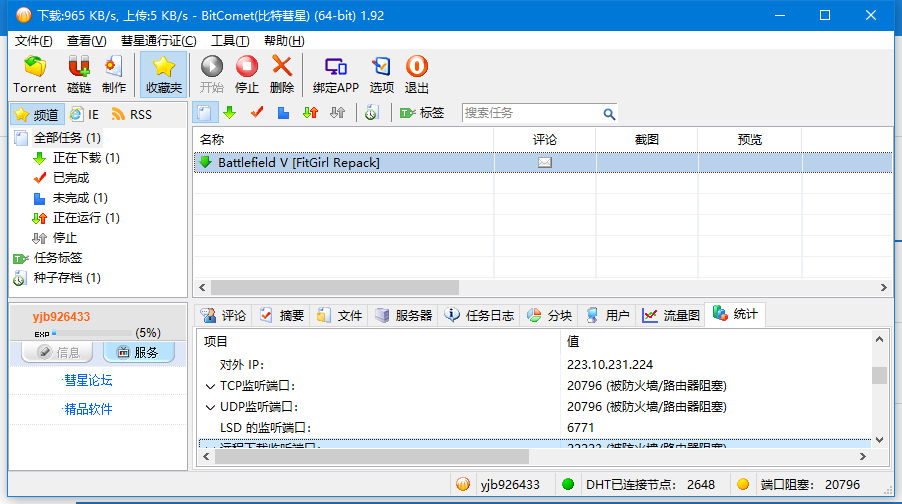Delete the task with 删除
This screenshot has width=902, height=504.
pos(282,75)
